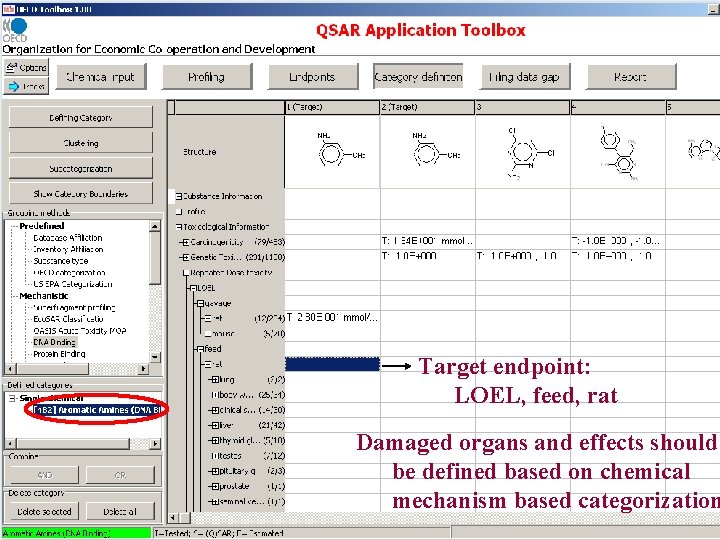Expand the seminal vesicle endpoint row

215,501
